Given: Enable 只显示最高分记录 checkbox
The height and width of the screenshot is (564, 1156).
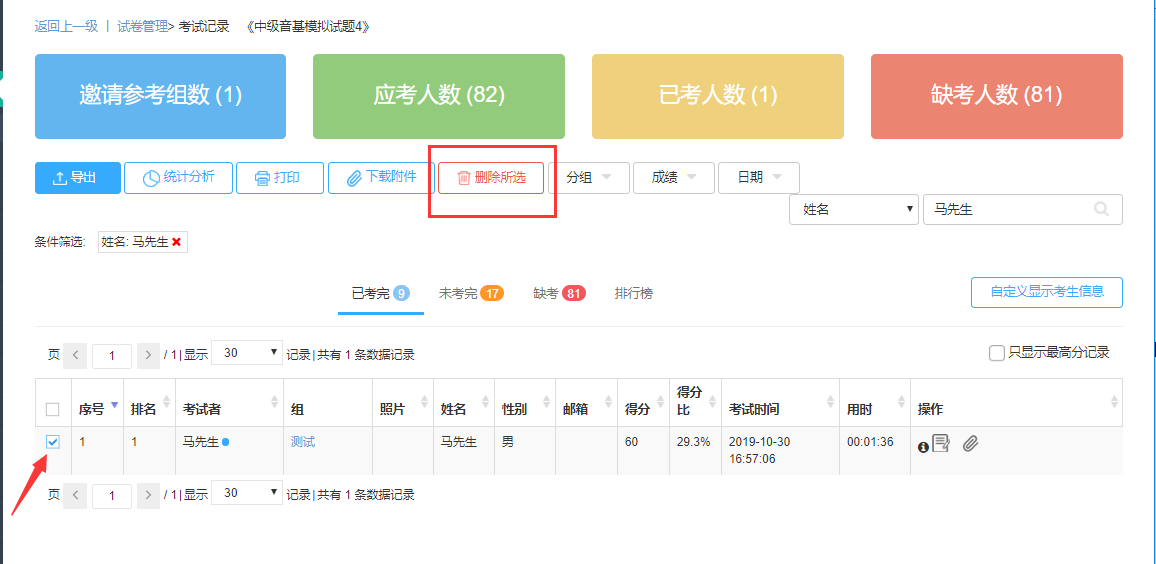Looking at the screenshot, I should click(996, 353).
